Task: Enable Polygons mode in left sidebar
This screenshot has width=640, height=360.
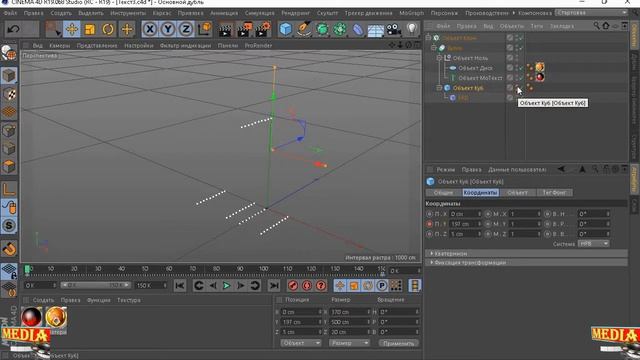Action: [9, 167]
